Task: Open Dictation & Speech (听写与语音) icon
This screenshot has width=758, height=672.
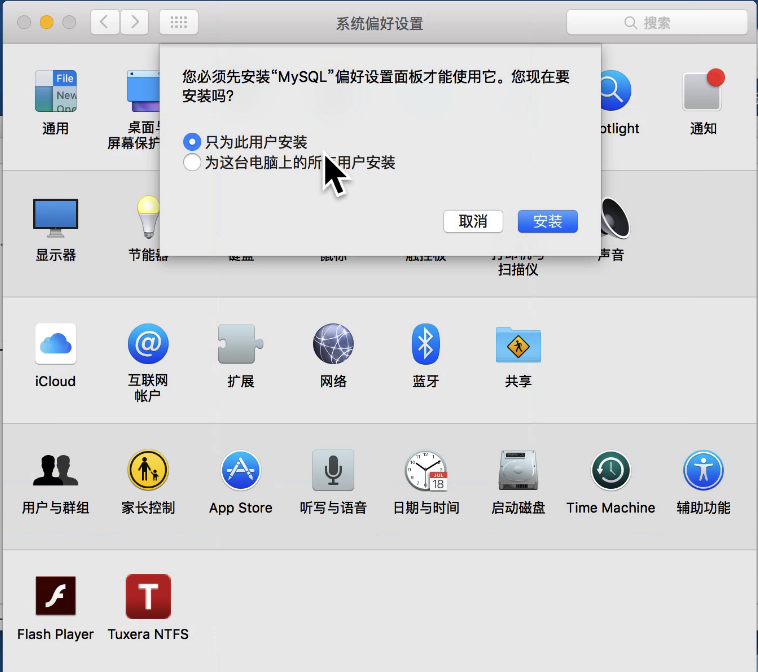Action: (333, 470)
